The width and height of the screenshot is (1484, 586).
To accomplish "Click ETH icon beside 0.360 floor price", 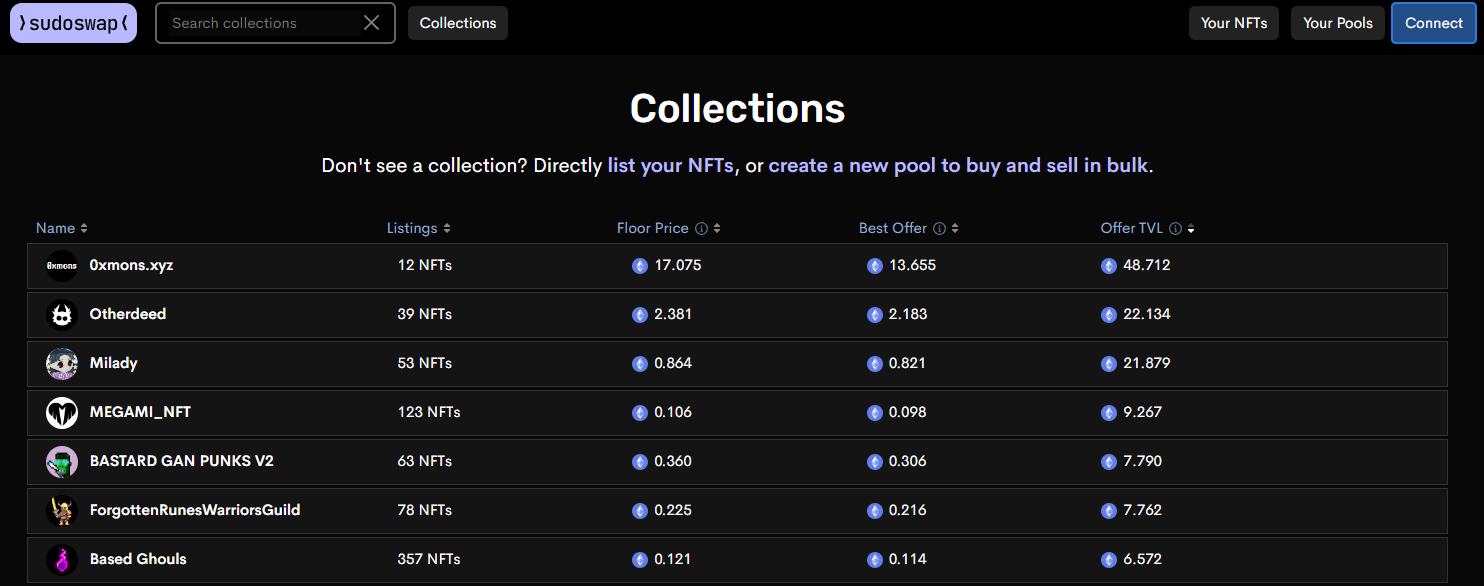I will (640, 462).
